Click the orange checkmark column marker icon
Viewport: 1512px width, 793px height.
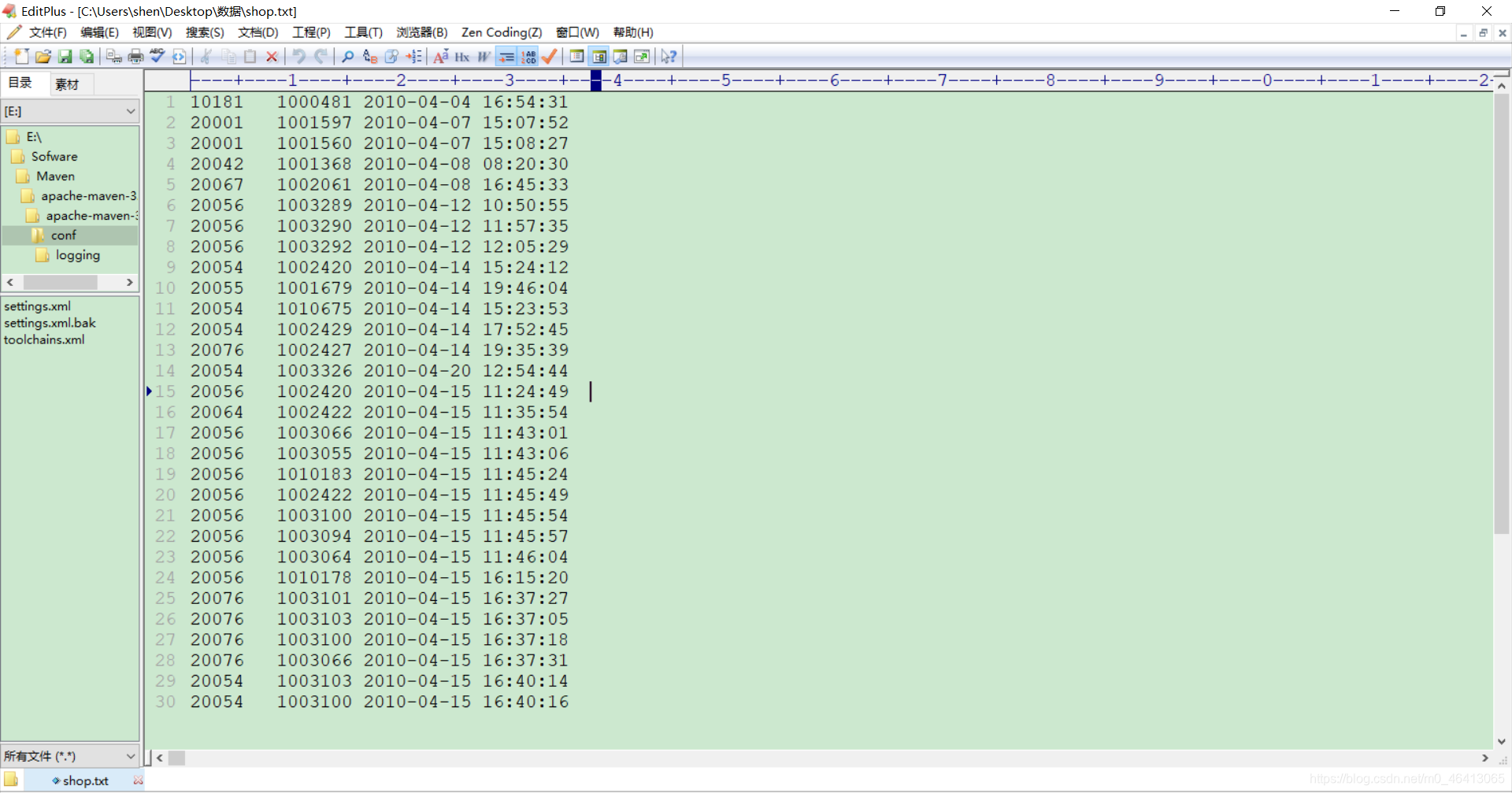click(550, 57)
